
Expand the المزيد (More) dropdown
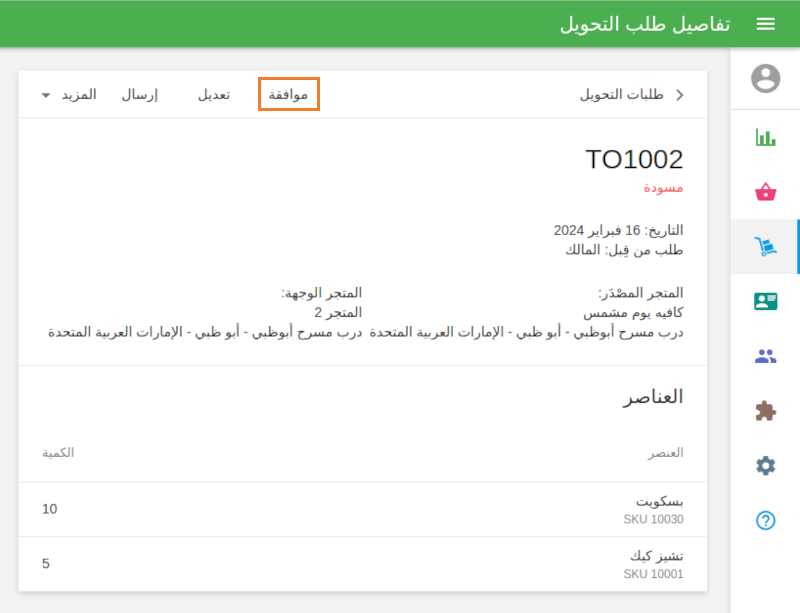click(68, 93)
